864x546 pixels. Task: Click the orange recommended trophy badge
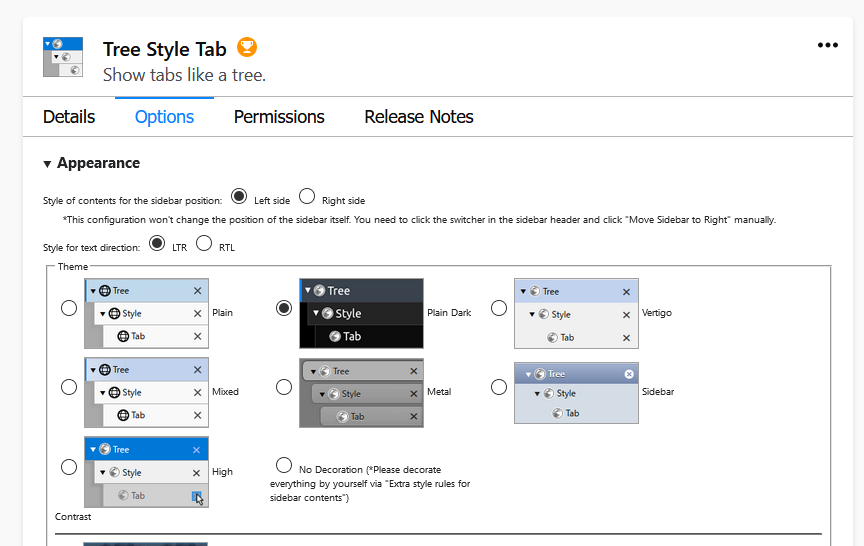point(247,47)
